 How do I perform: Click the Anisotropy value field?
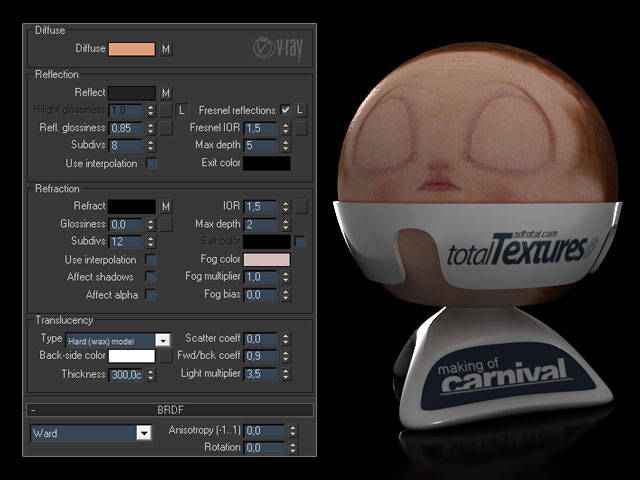click(264, 431)
